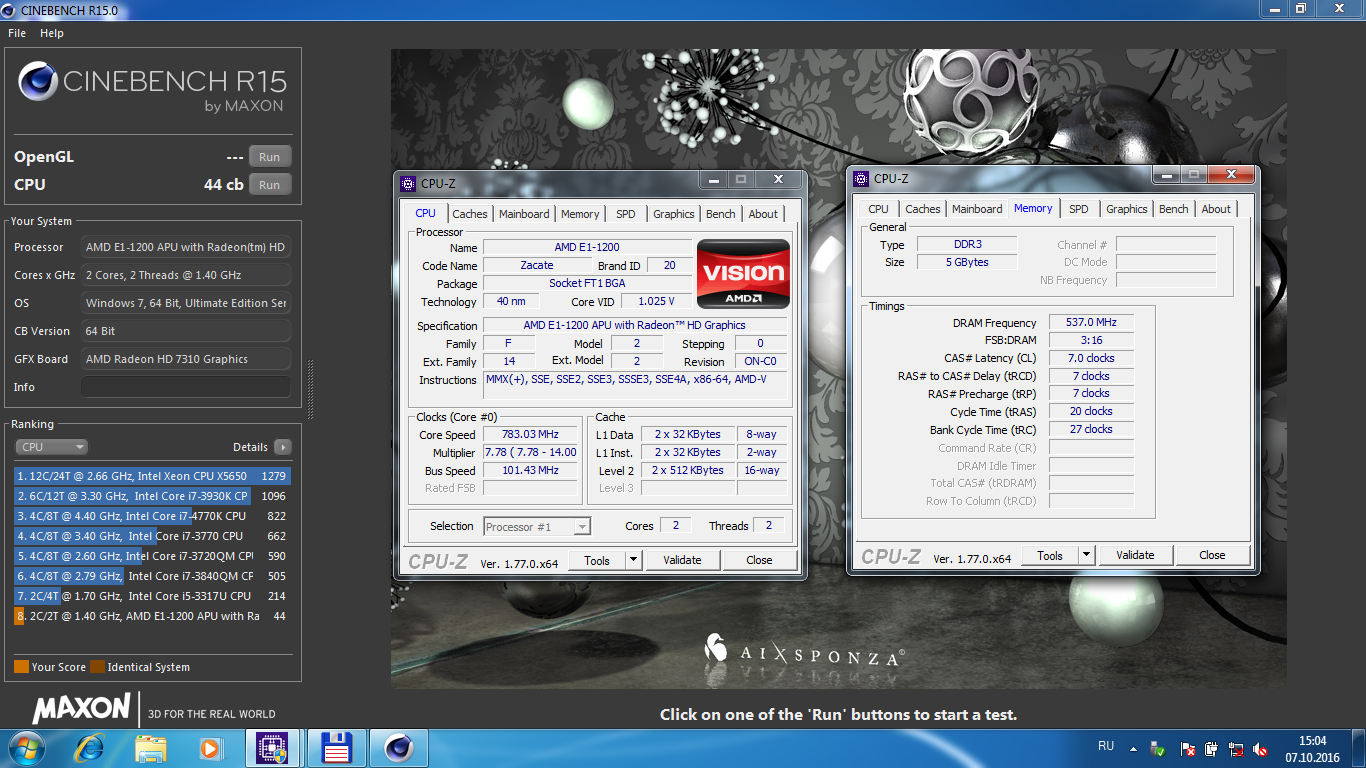Click Tools button in left CPU-Z window

597,560
